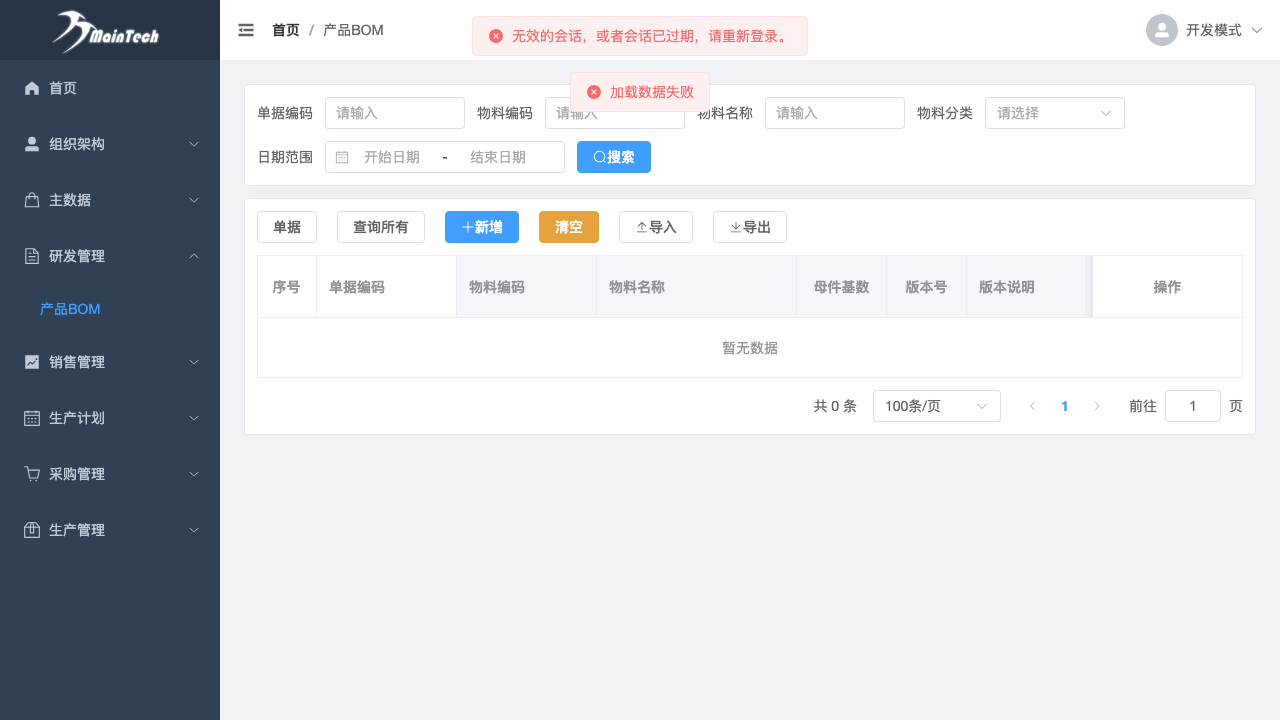
Task: Click the calendar icon in date range
Action: point(342,157)
